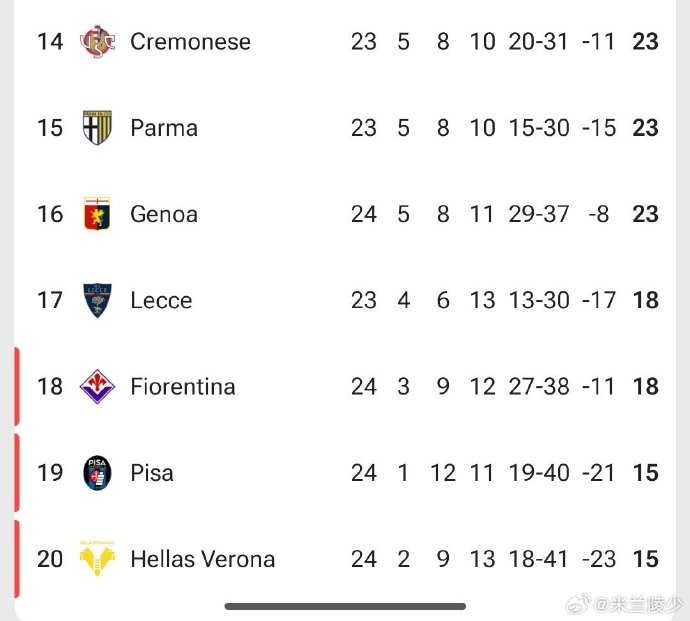The image size is (690, 621).
Task: Select the Genoa club logo
Action: click(x=97, y=214)
